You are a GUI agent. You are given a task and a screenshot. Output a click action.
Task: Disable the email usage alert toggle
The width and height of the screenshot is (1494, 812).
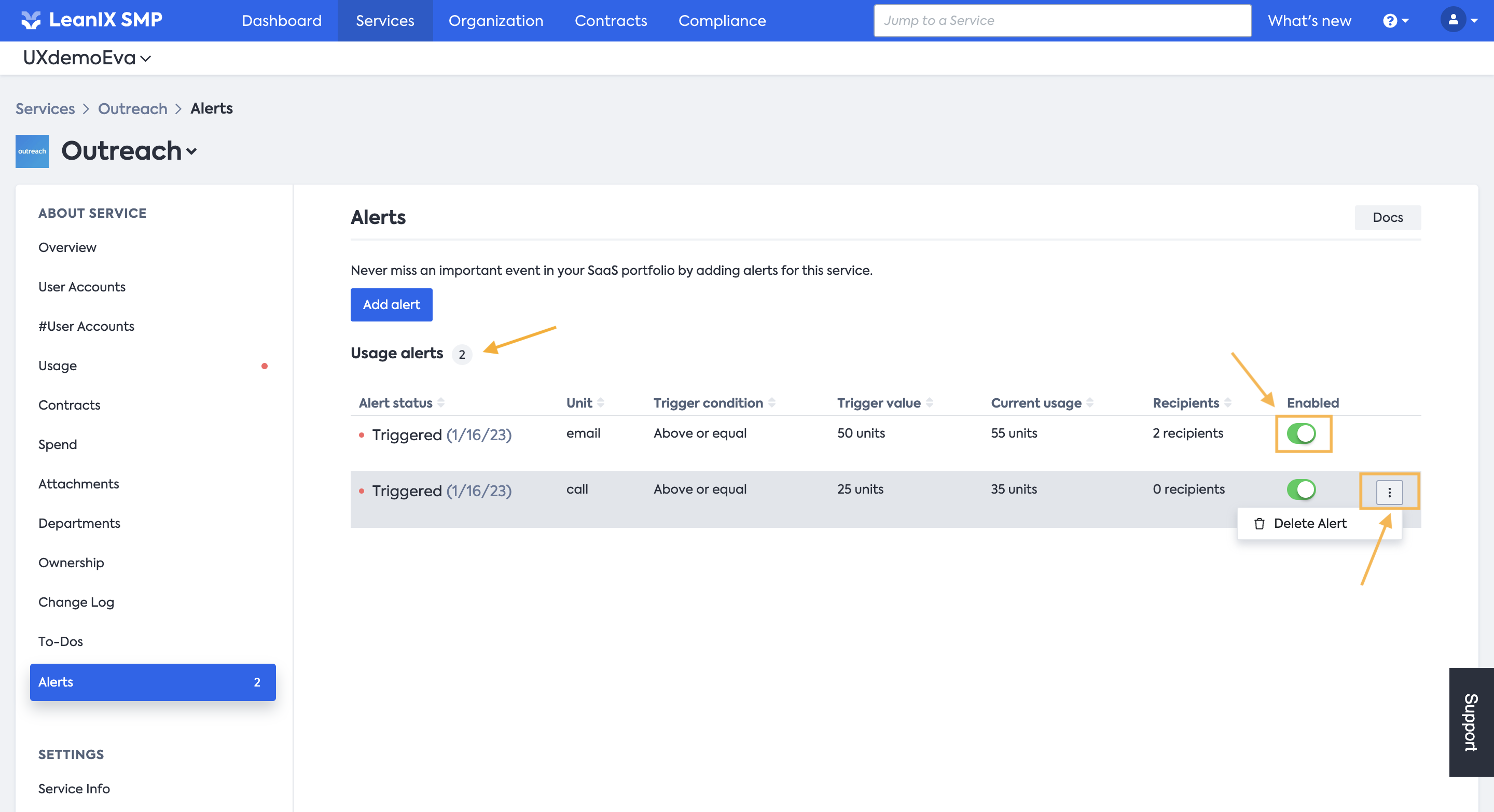[x=1301, y=433]
